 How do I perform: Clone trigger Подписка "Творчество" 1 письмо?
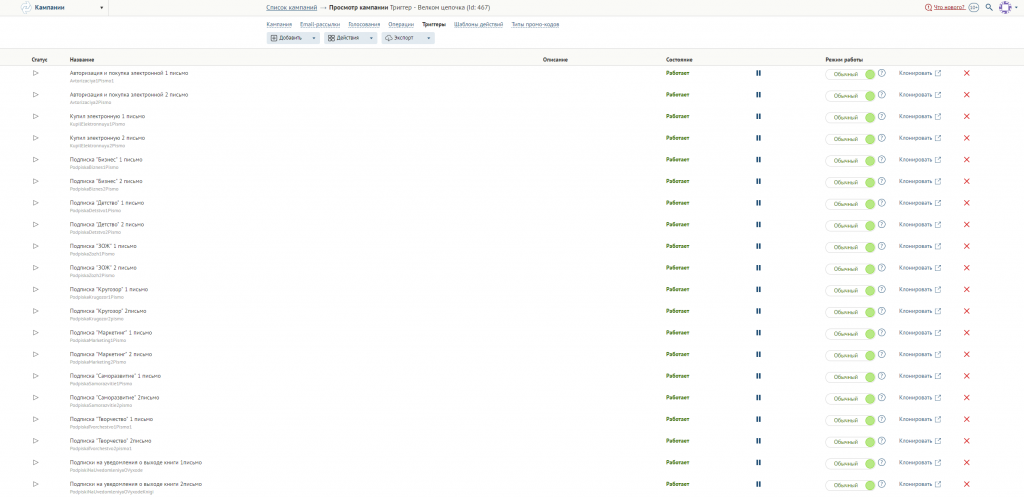click(920, 419)
